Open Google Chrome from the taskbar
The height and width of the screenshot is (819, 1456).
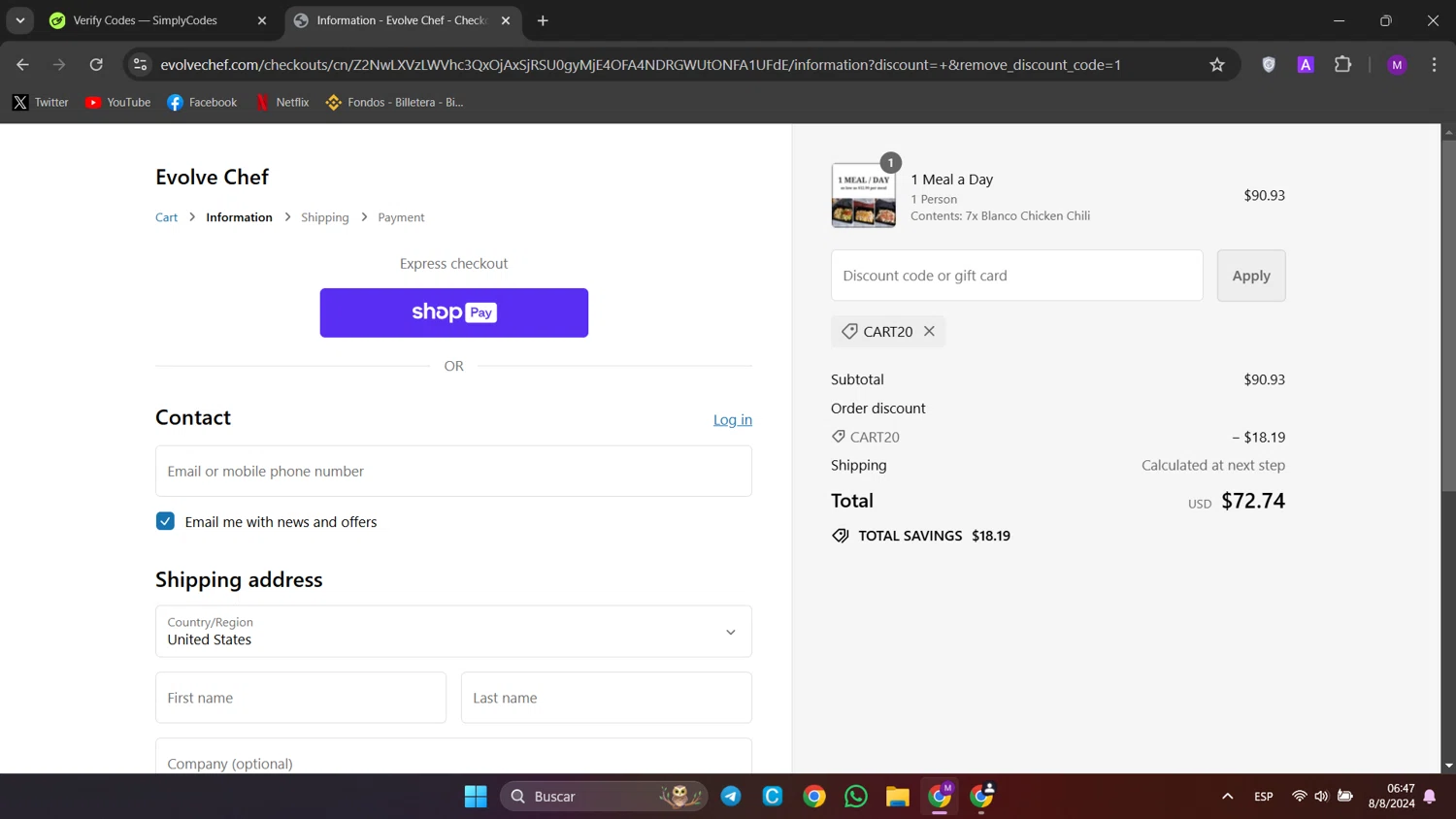click(814, 797)
